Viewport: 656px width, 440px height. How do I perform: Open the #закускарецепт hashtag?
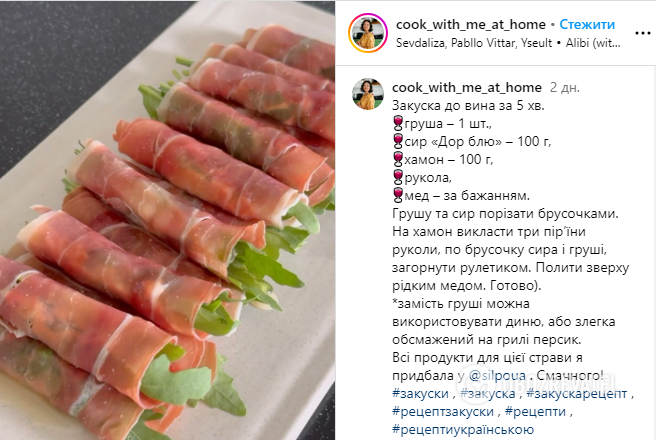577,394
